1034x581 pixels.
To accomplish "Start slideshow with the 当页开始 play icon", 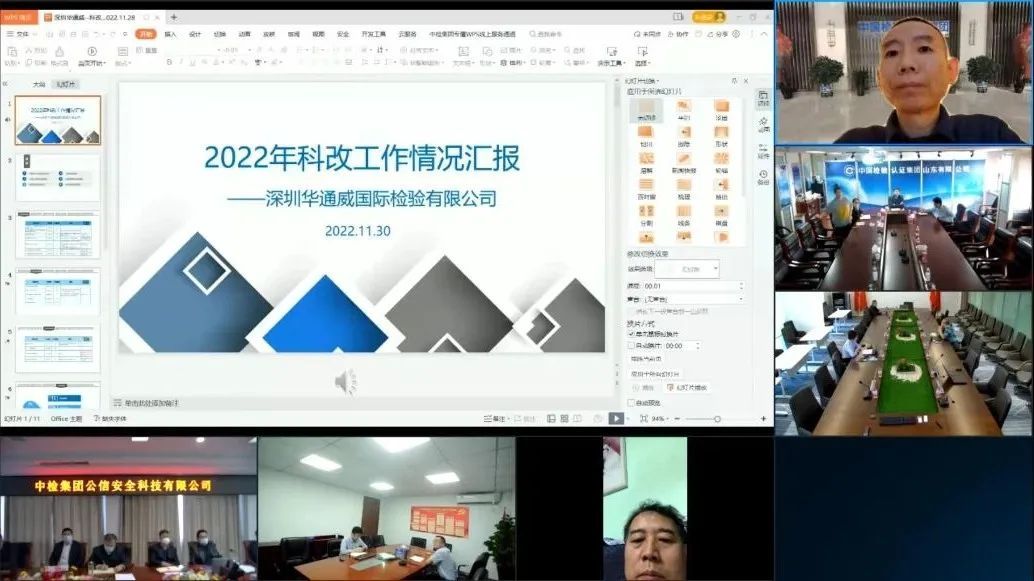I will [92, 51].
